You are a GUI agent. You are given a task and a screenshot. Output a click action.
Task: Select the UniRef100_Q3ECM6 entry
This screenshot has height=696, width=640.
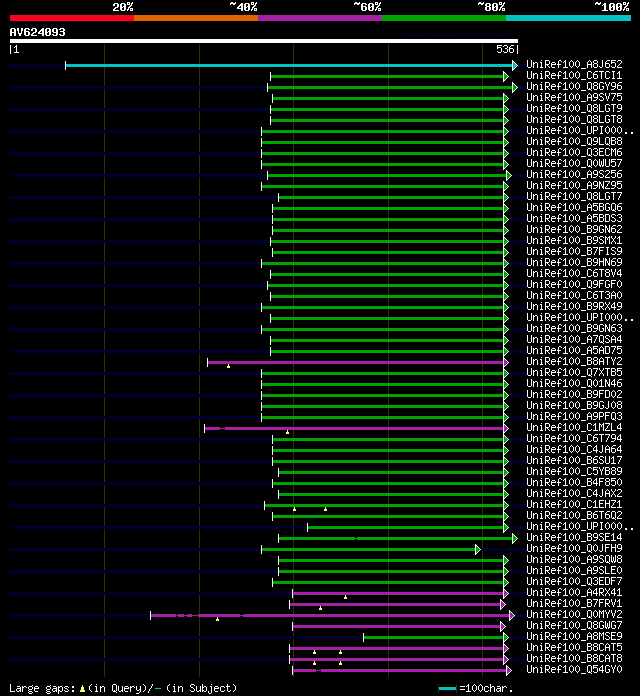point(574,152)
